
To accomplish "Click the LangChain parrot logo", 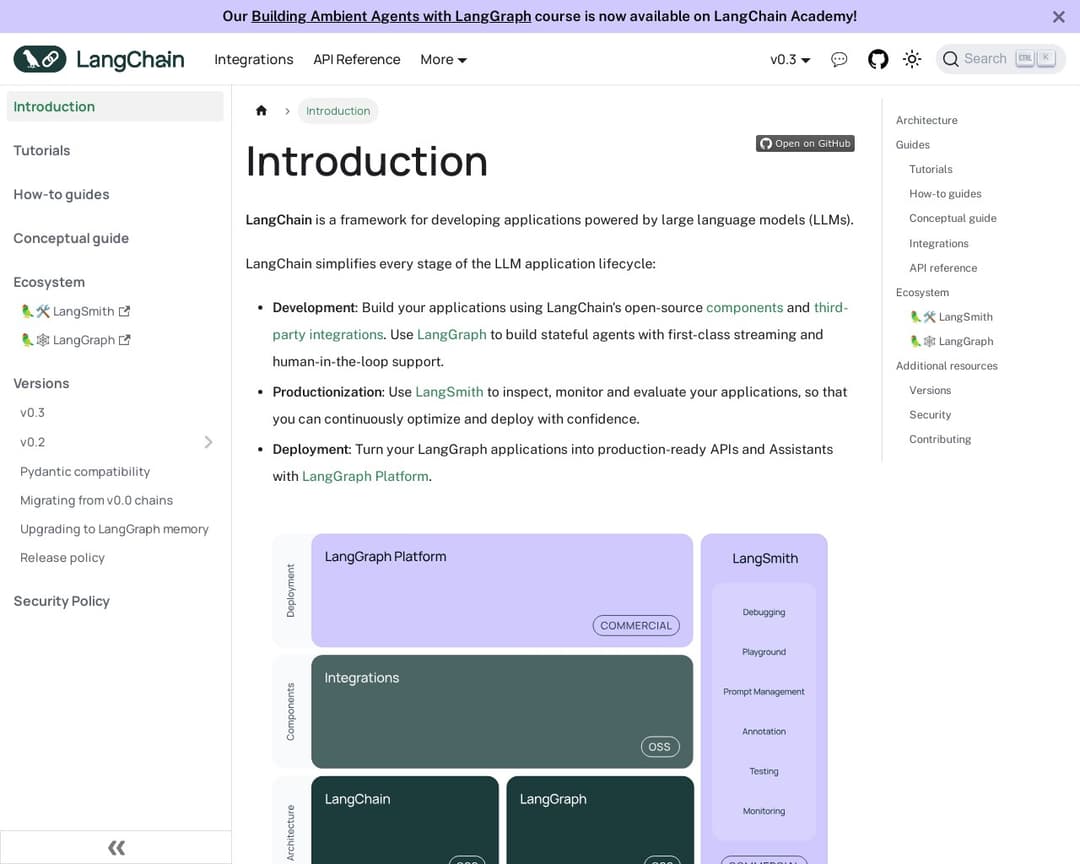I will [x=40, y=59].
